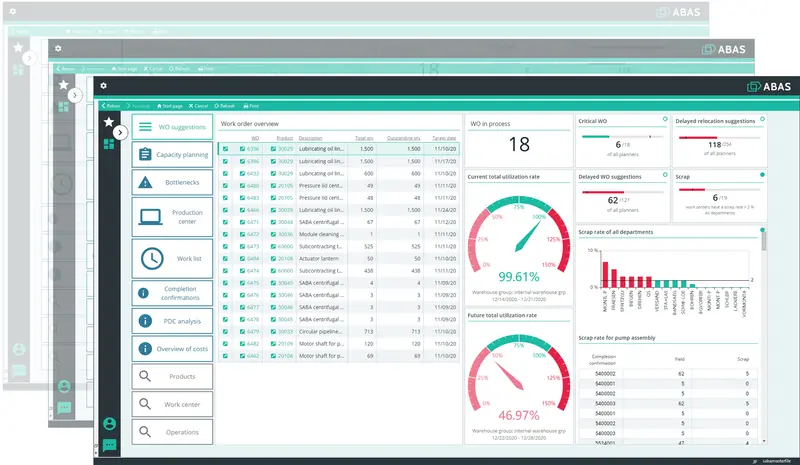Screen dimensions: 800x465
Task: Click the ABAS logo in front window
Action: [769, 86]
